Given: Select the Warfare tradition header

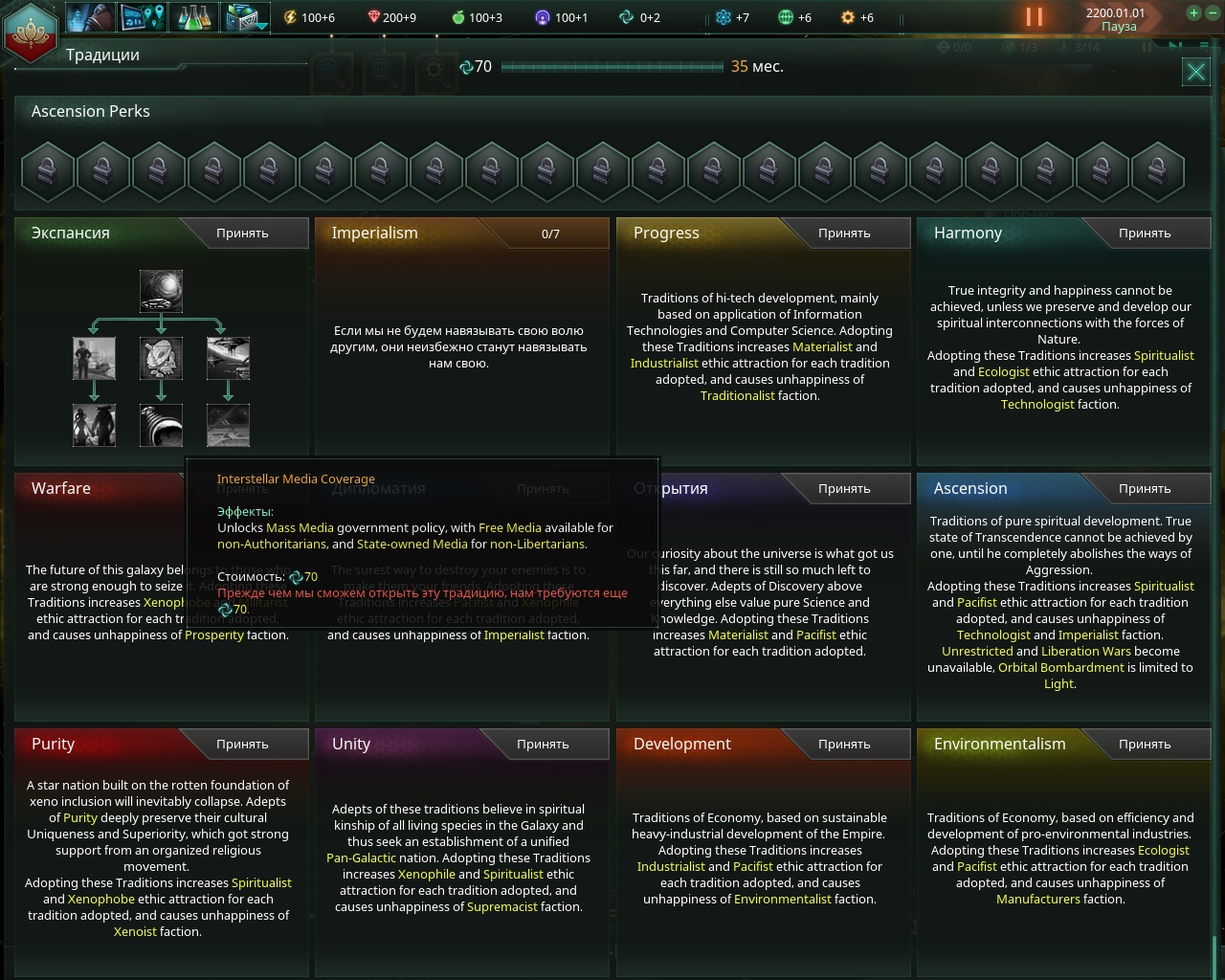Looking at the screenshot, I should point(61,488).
